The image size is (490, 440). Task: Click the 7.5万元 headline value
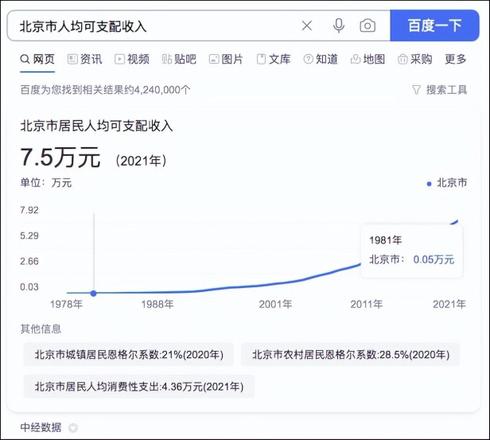click(60, 157)
